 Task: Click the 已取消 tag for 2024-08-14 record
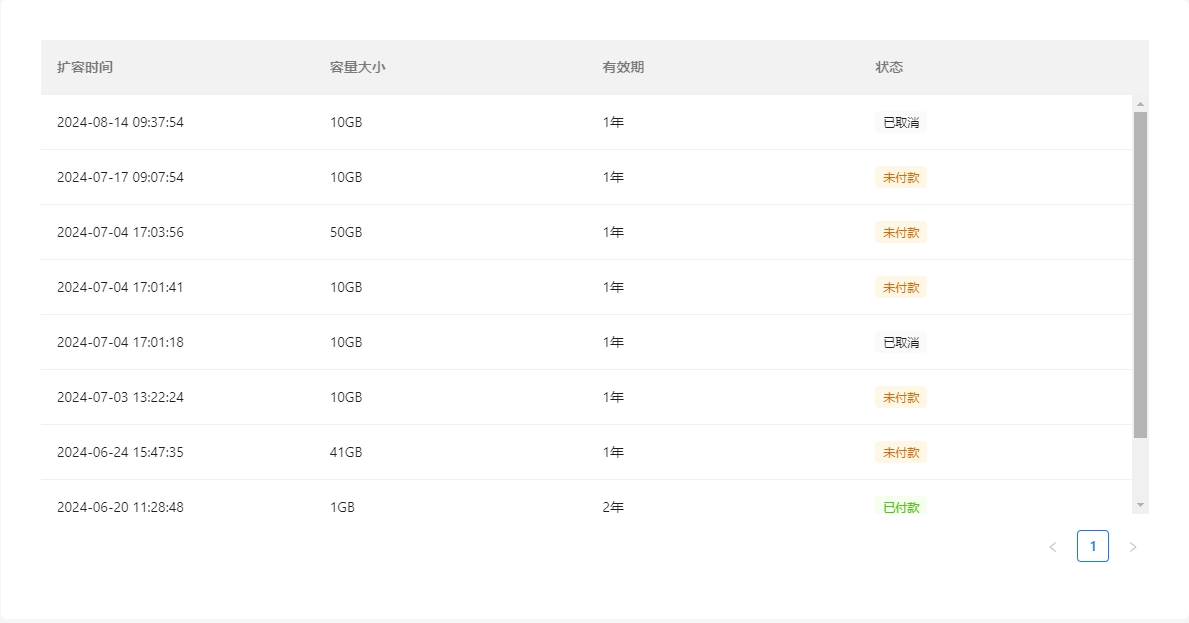click(900, 123)
